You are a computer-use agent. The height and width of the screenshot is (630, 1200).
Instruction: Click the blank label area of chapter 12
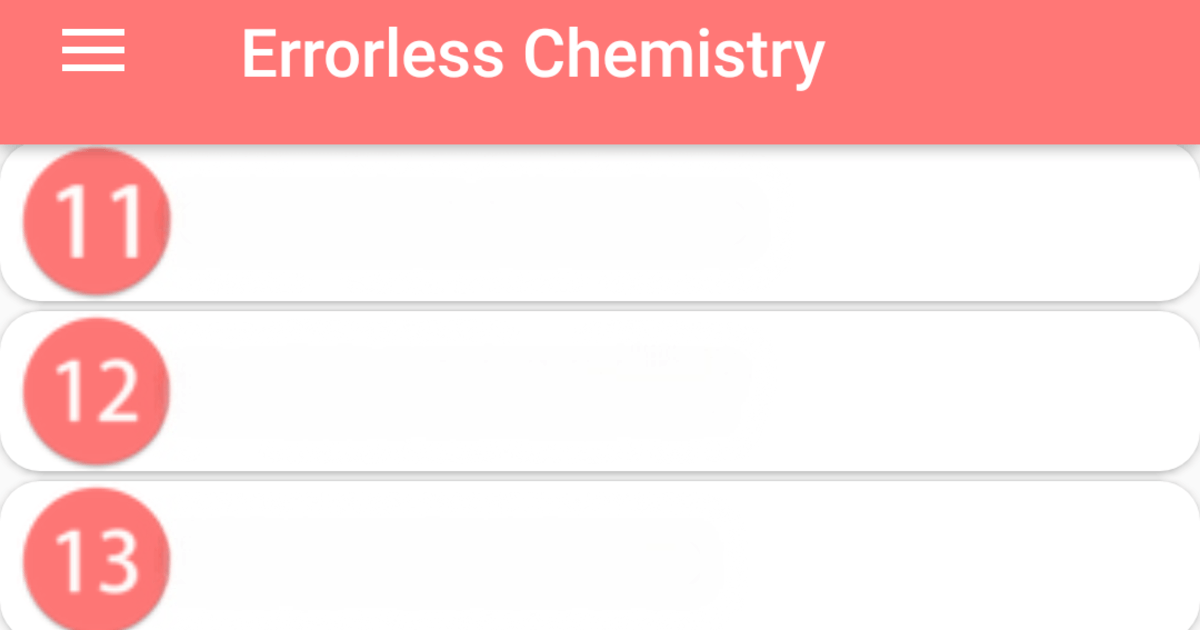coord(450,390)
